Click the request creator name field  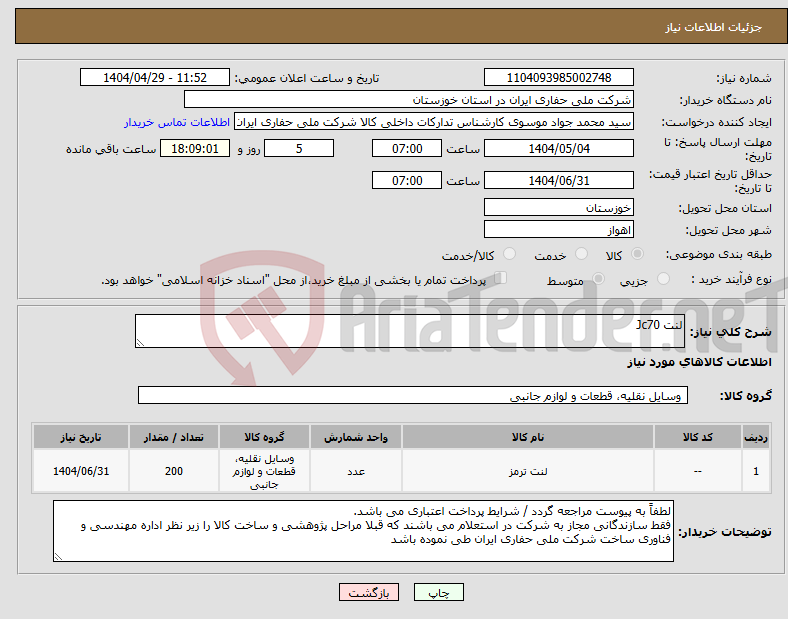pyautogui.click(x=434, y=122)
